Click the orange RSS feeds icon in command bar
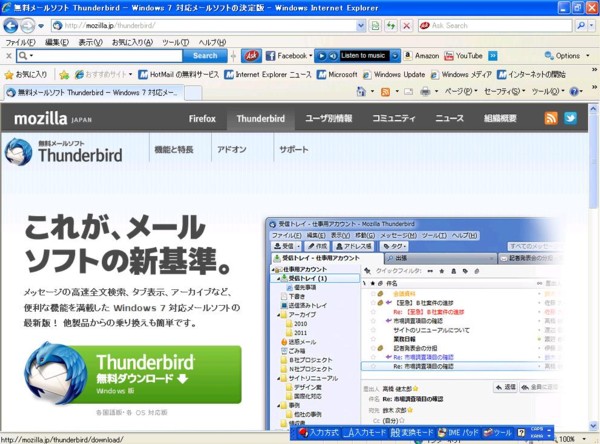Screen dimensions: 600x444 [385, 92]
